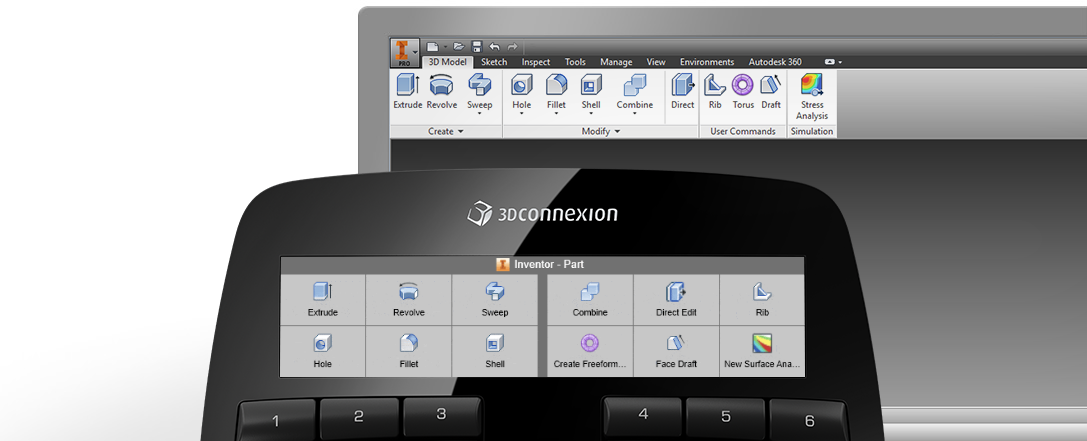Viewport: 1087px width, 441px height.
Task: Expand the Hole dropdown arrow in the ribbon
Action: (521, 113)
